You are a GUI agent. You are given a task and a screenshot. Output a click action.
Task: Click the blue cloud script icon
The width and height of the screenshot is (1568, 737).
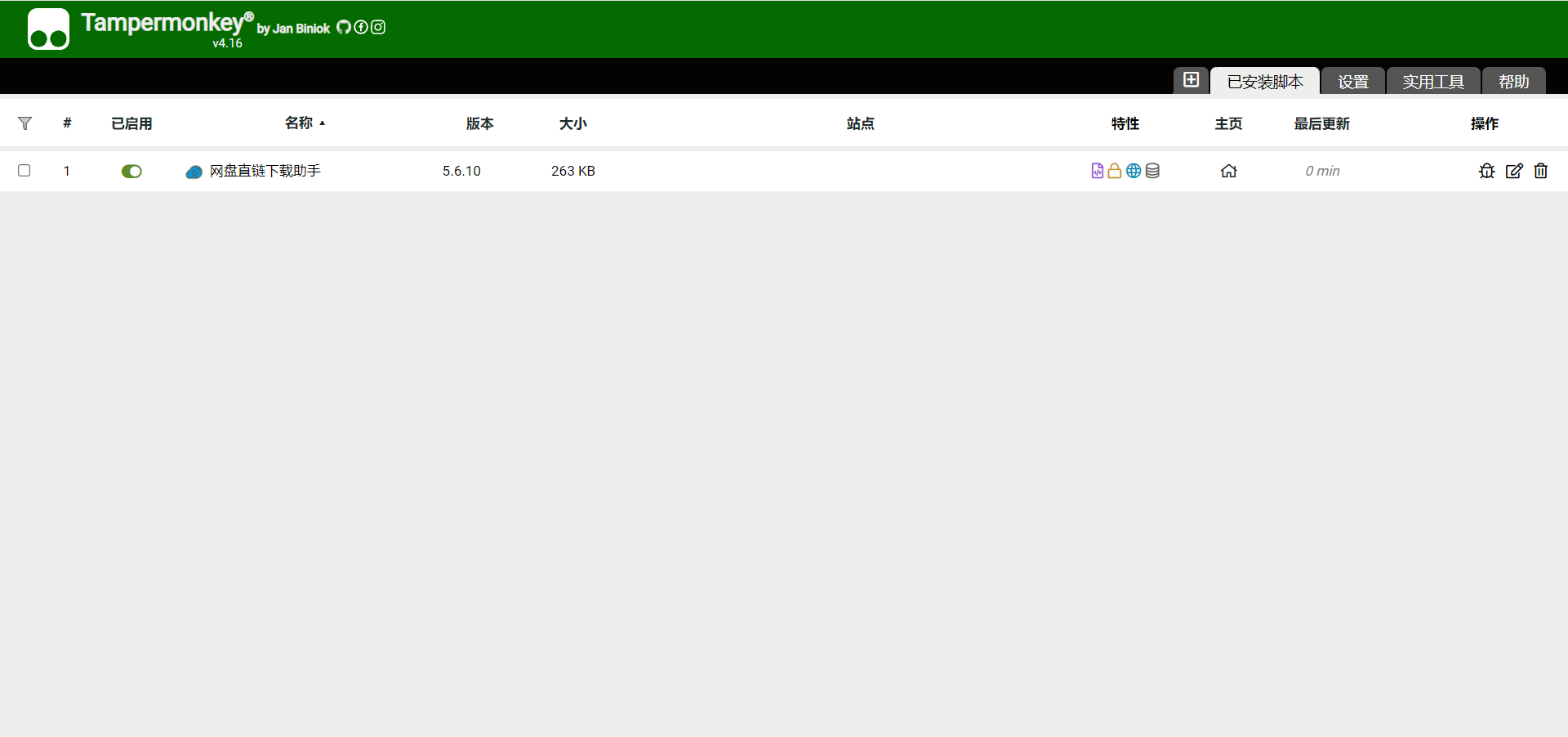coord(194,172)
